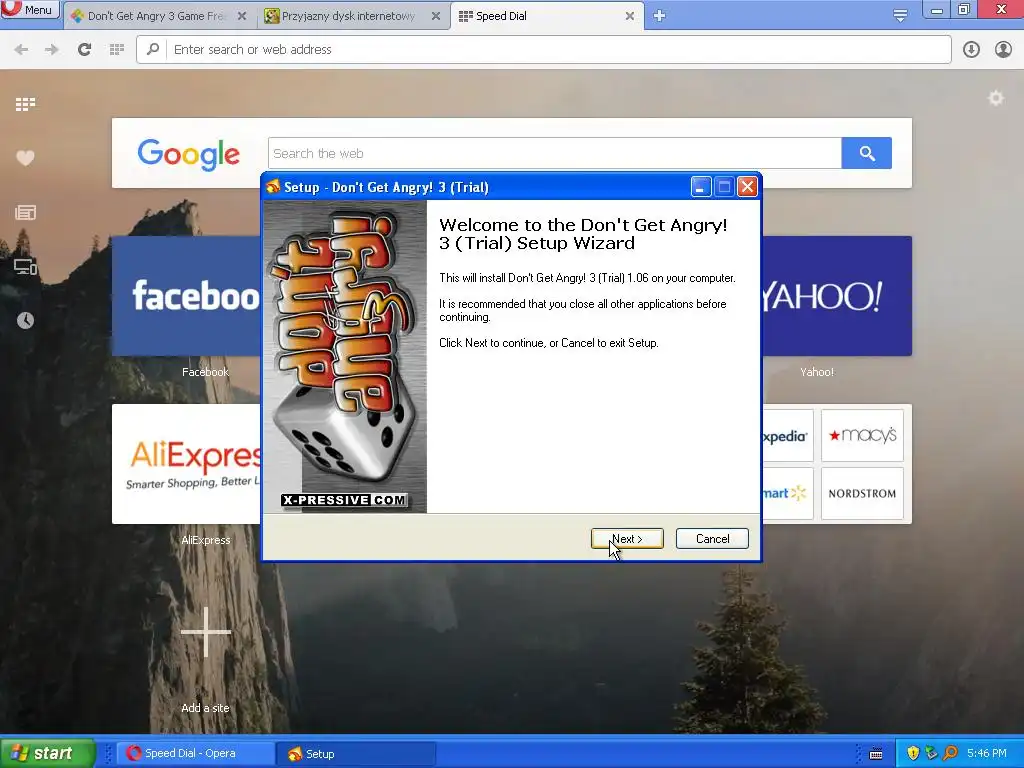Open Speed Dial from the sidebar grid icon
The width and height of the screenshot is (1024, 768).
pyautogui.click(x=25, y=104)
